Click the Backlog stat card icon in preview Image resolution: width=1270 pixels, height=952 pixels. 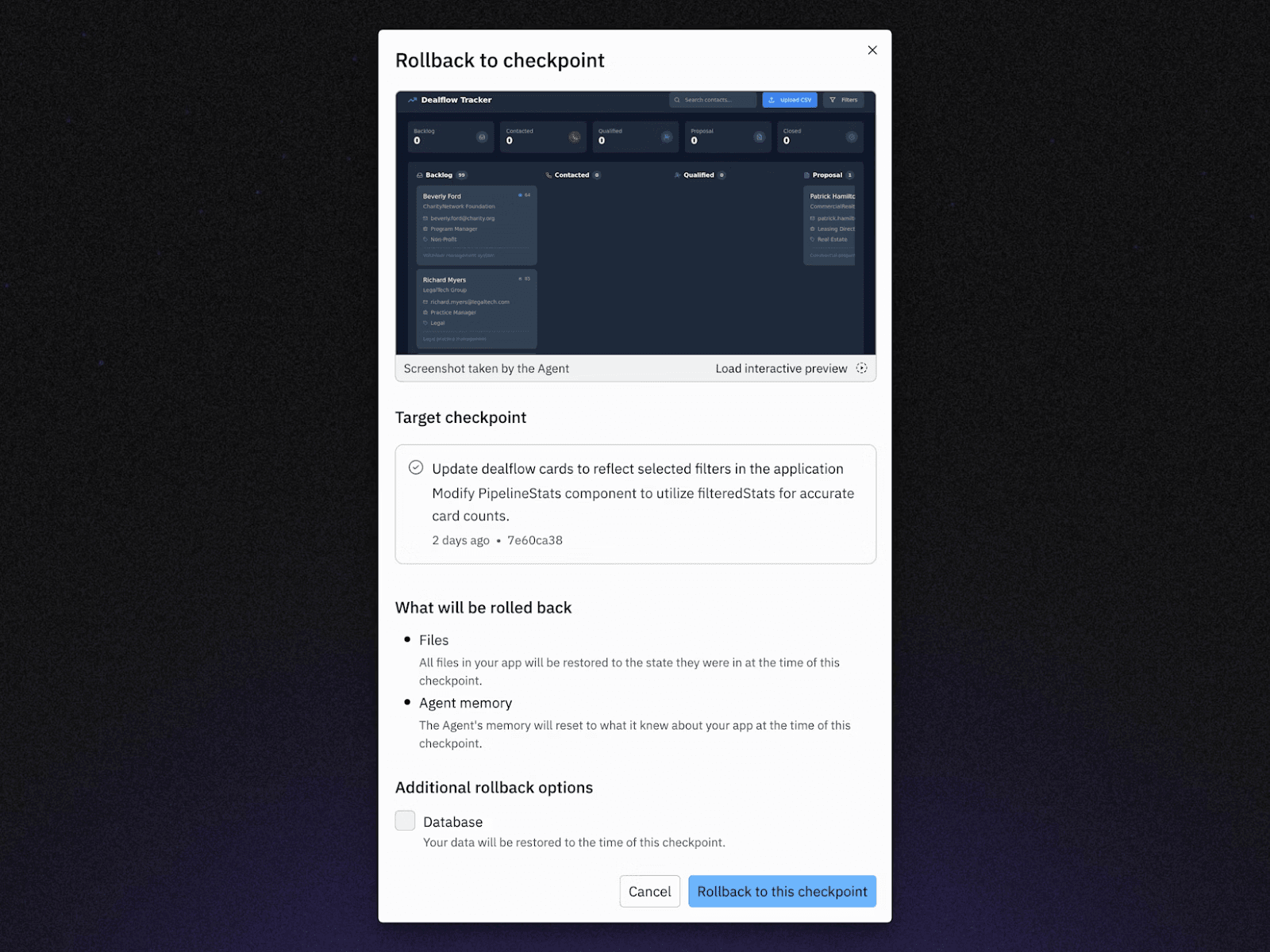[482, 137]
